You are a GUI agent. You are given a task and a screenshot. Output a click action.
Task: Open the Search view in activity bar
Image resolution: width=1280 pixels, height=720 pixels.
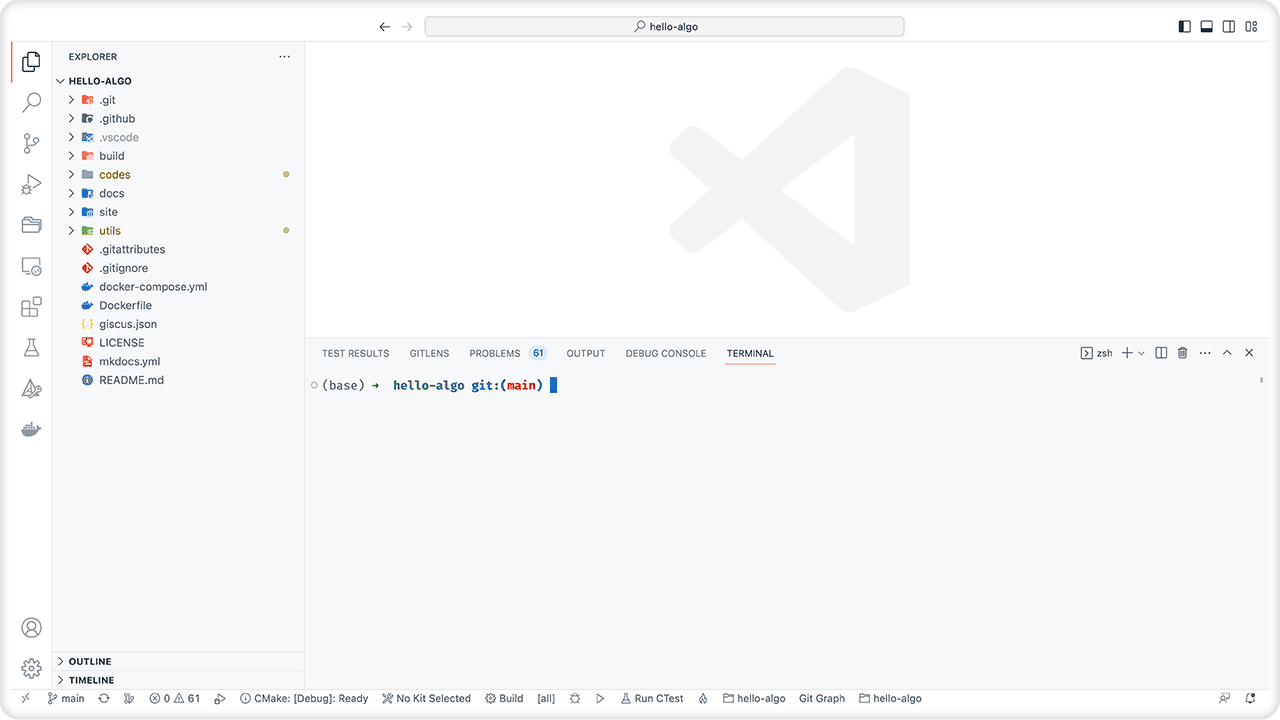point(32,102)
